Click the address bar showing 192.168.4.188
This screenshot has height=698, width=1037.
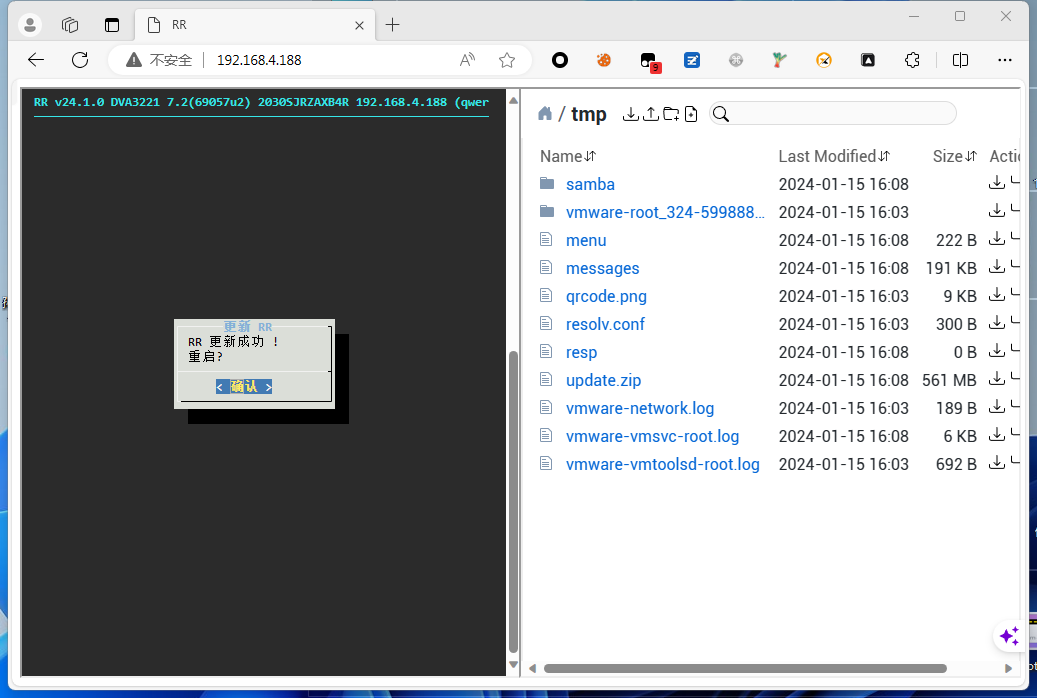[259, 60]
